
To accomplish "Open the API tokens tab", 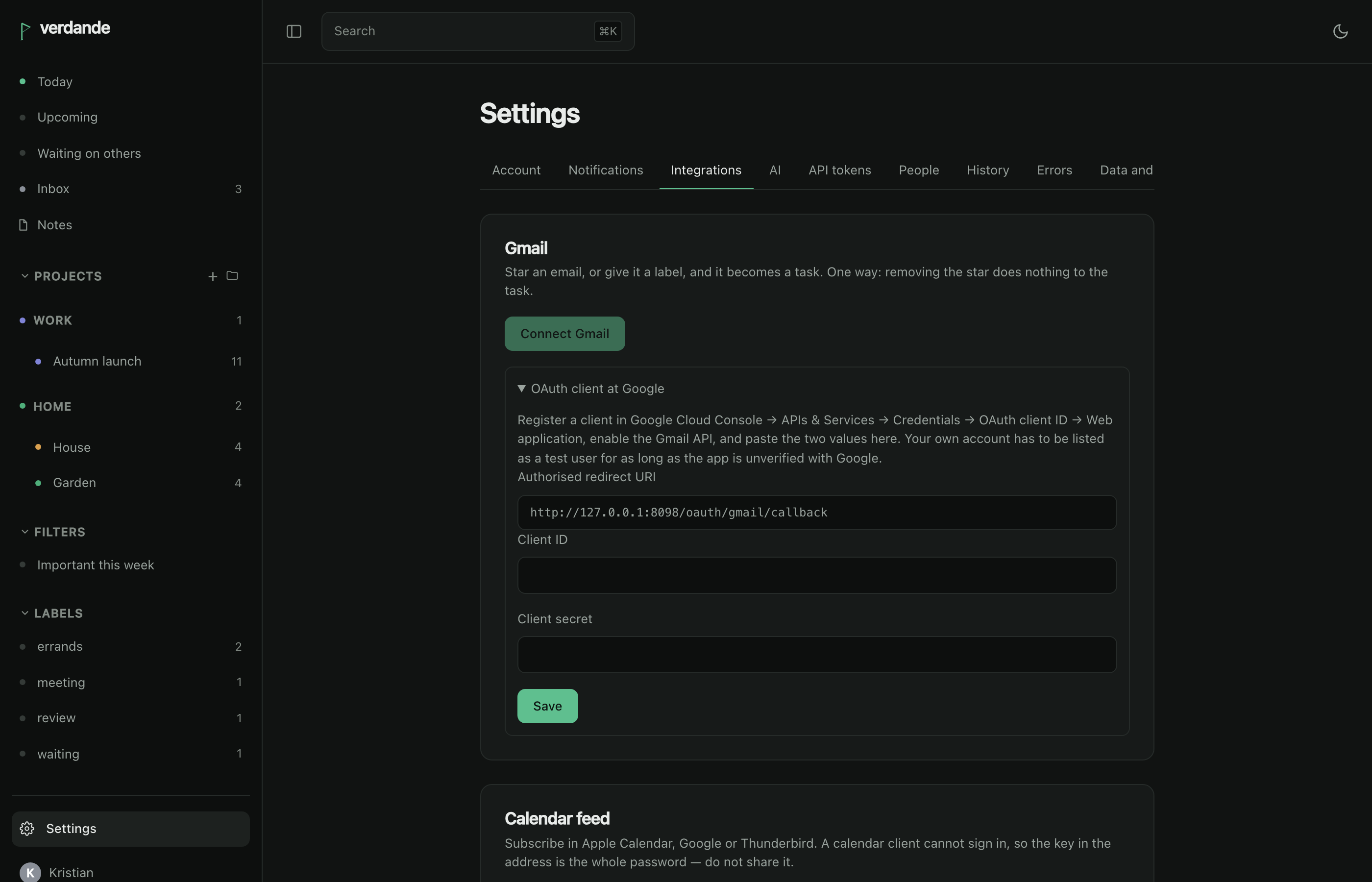I will click(x=839, y=170).
